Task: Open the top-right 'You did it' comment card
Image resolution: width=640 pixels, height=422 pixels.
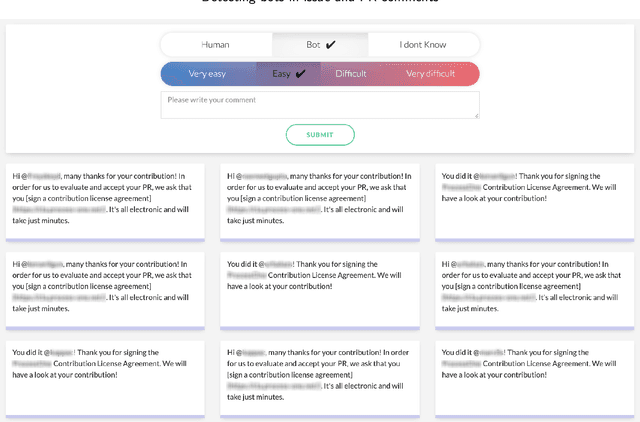Action: point(534,202)
